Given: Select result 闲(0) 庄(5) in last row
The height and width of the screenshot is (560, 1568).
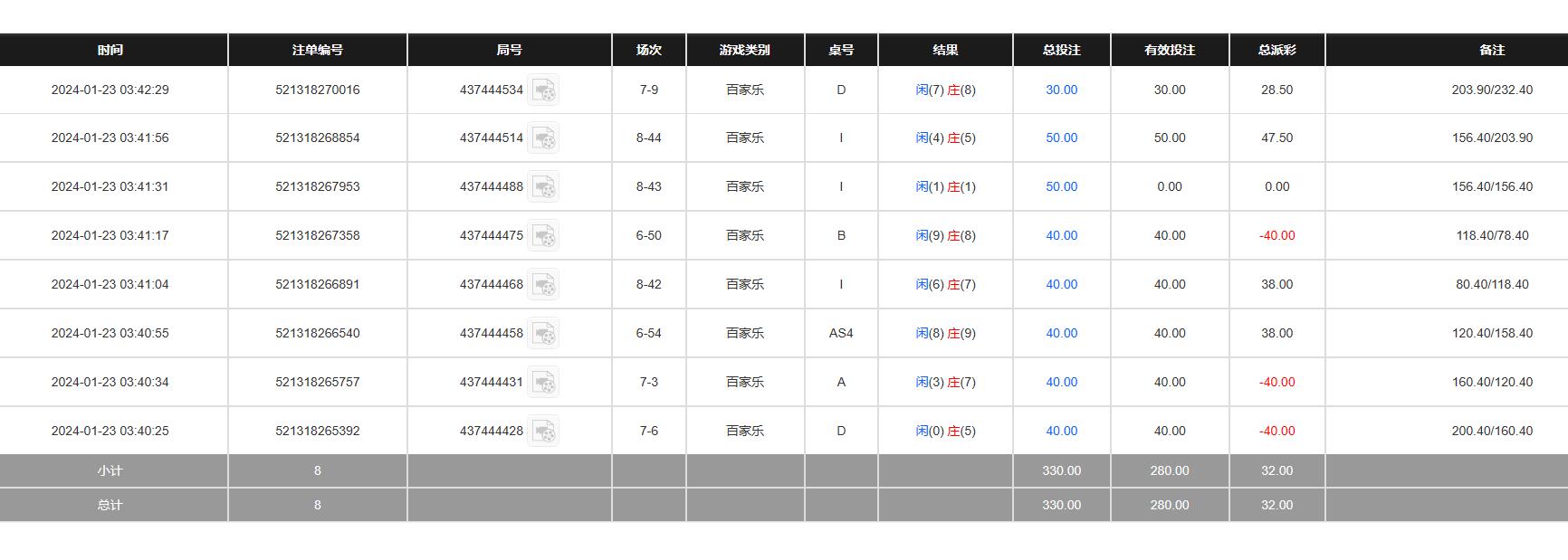Looking at the screenshot, I should click(945, 432).
